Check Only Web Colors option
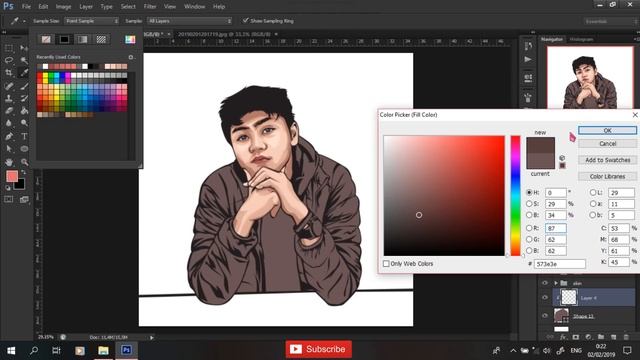640x360 pixels. (386, 264)
